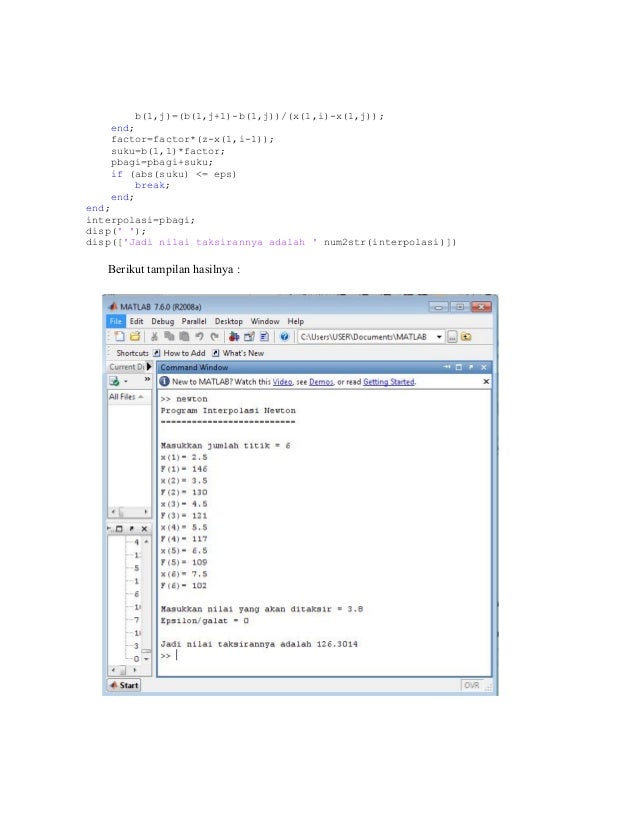This screenshot has width=638, height=826.
Task: Open the Debug menu
Action: (x=162, y=321)
